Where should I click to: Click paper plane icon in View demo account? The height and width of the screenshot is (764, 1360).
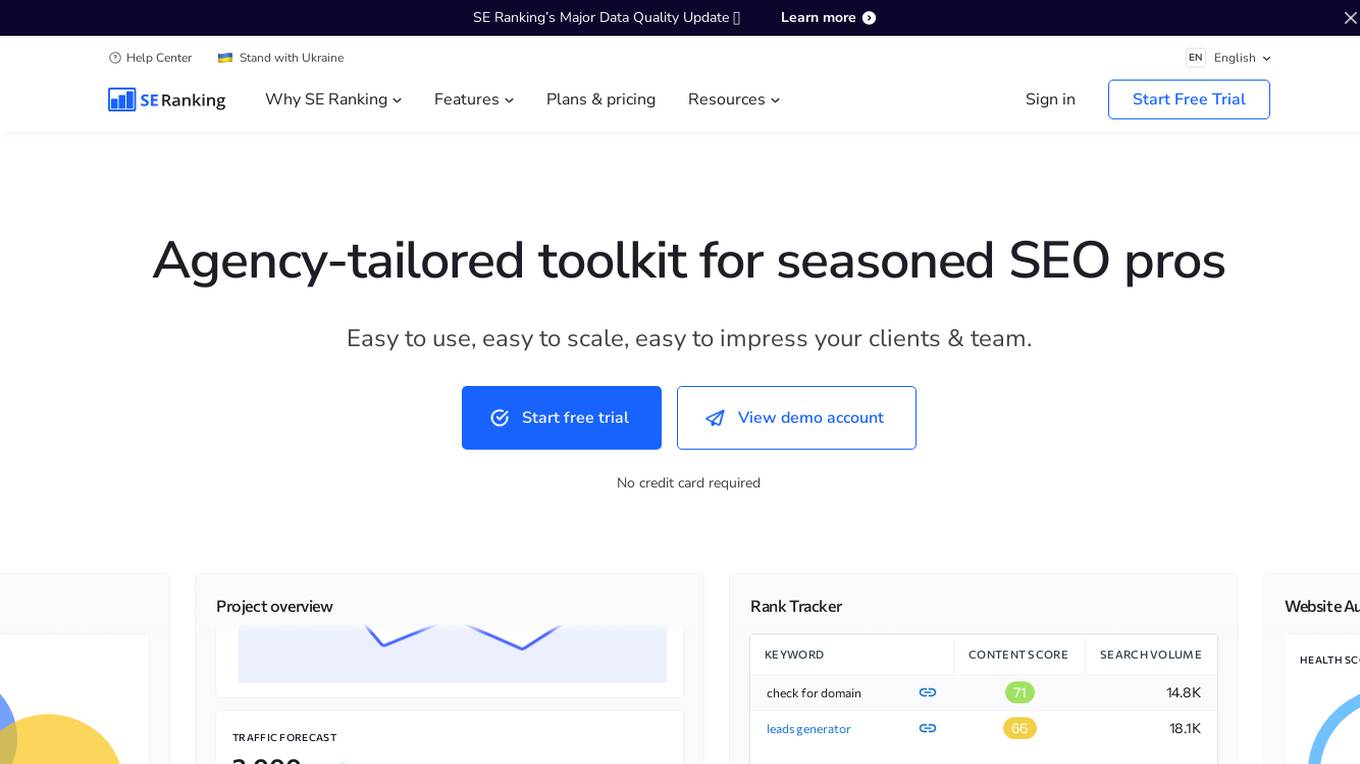pyautogui.click(x=715, y=418)
